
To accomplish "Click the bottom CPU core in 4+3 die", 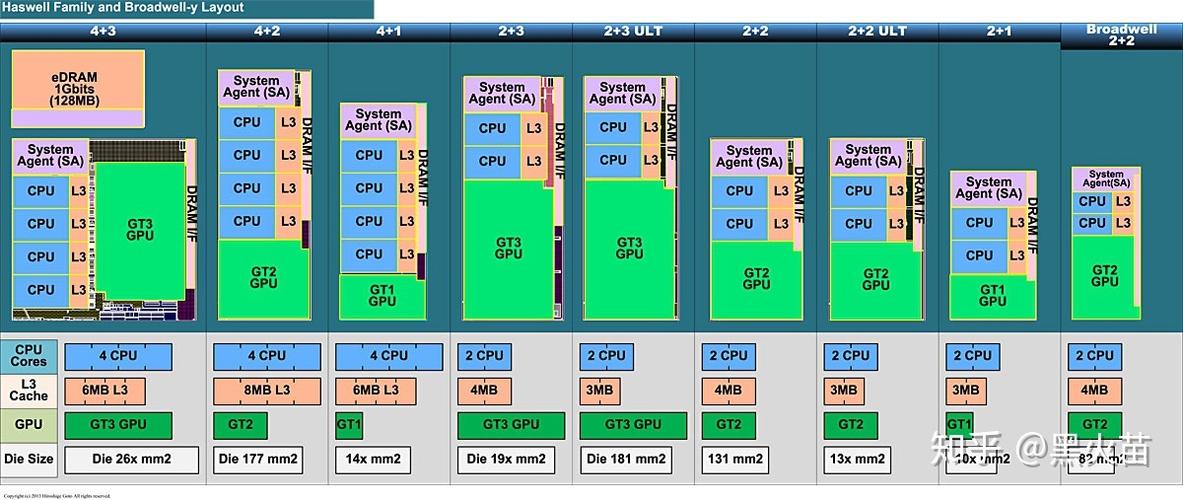I will 41,290.
